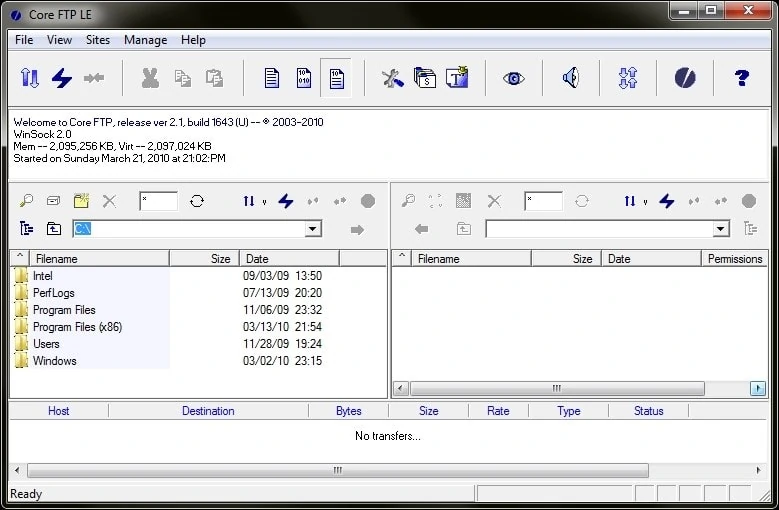Viewport: 779px width, 510px height.
Task: Expand the remote path dropdown arrow
Action: pyautogui.click(x=720, y=229)
